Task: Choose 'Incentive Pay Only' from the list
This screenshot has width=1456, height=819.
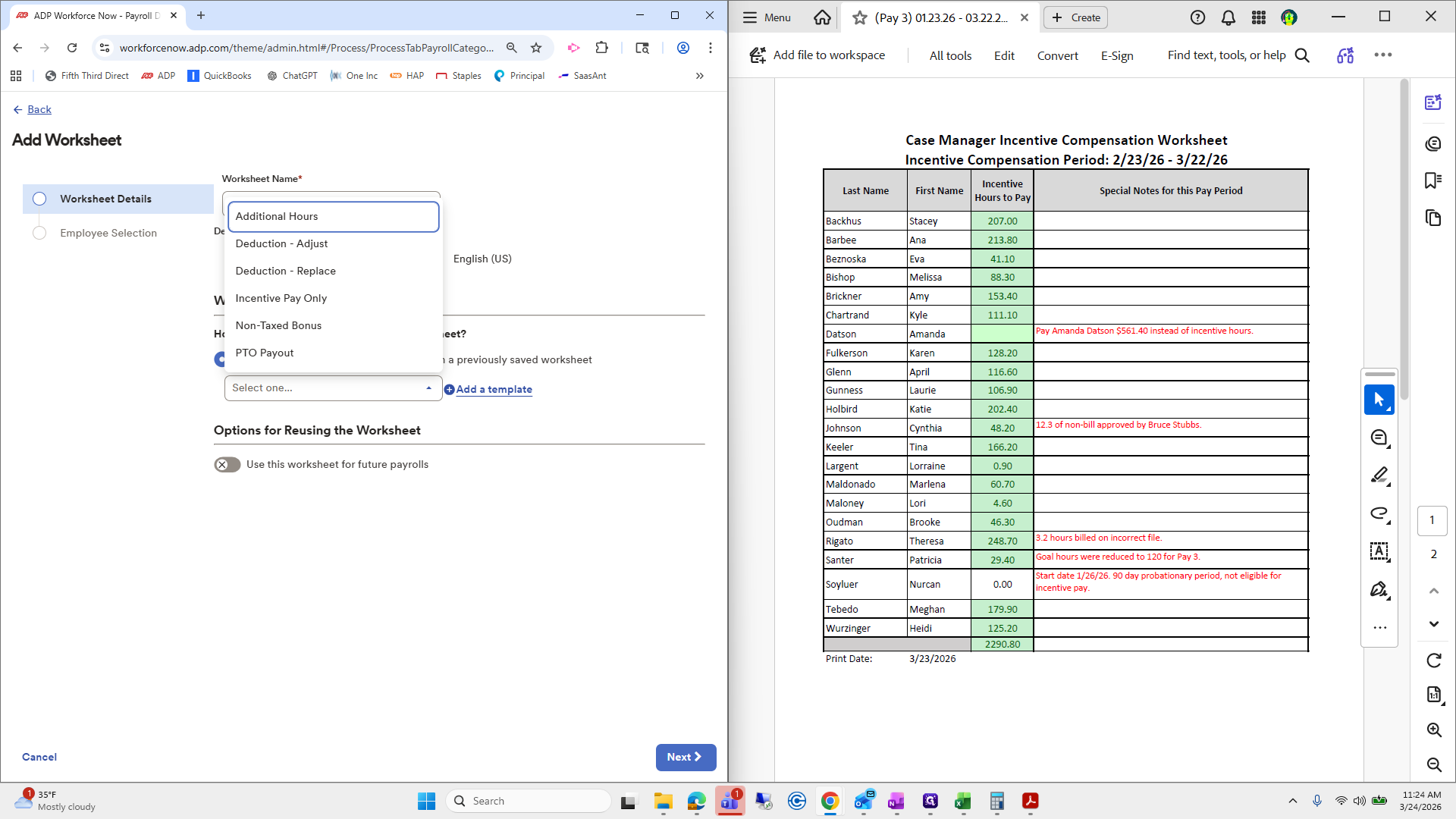Action: (x=281, y=298)
